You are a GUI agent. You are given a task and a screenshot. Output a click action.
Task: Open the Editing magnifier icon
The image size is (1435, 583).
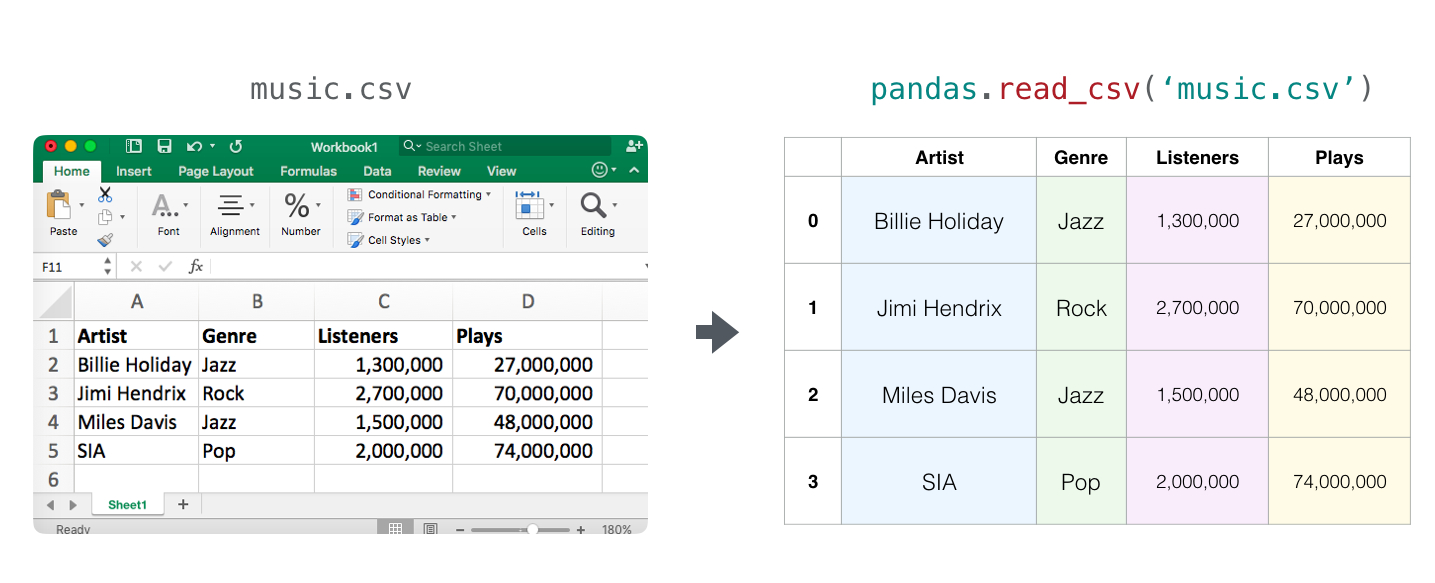tap(592, 207)
